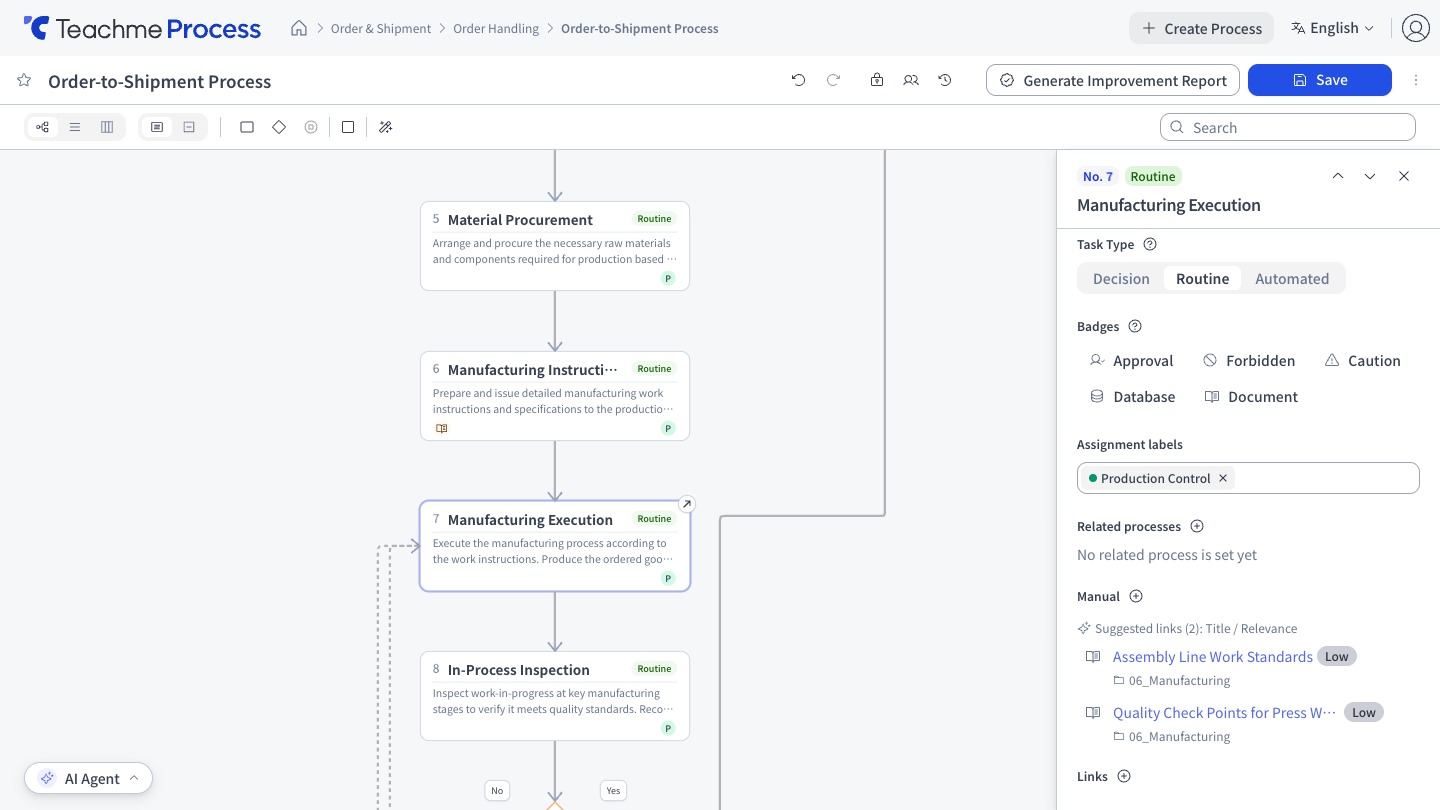Open the AI Agent panel
This screenshot has height=810, width=1440.
tap(89, 778)
